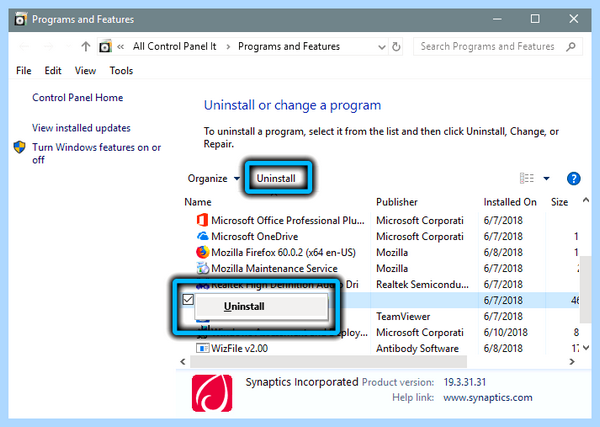The image size is (600, 427).
Task: Click the OneDrive cloud icon
Action: coord(202,236)
